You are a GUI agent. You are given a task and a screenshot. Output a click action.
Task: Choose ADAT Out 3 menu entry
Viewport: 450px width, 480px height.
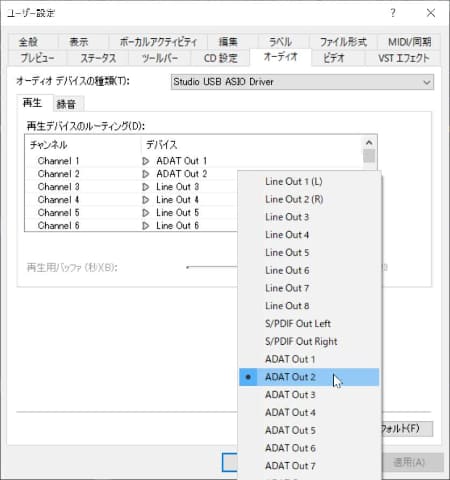click(309, 395)
